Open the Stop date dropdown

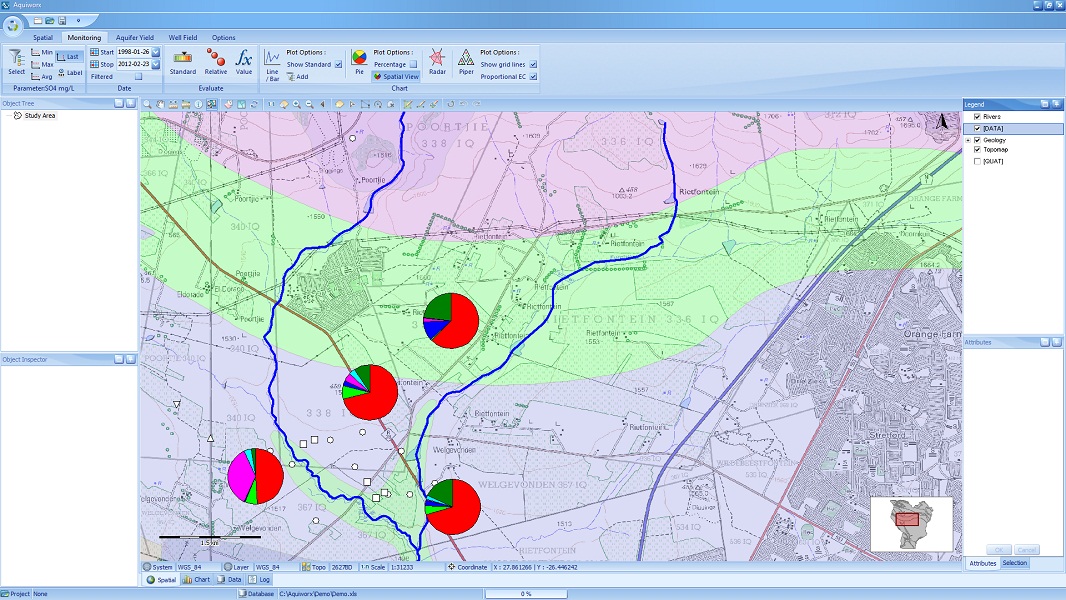[x=156, y=64]
